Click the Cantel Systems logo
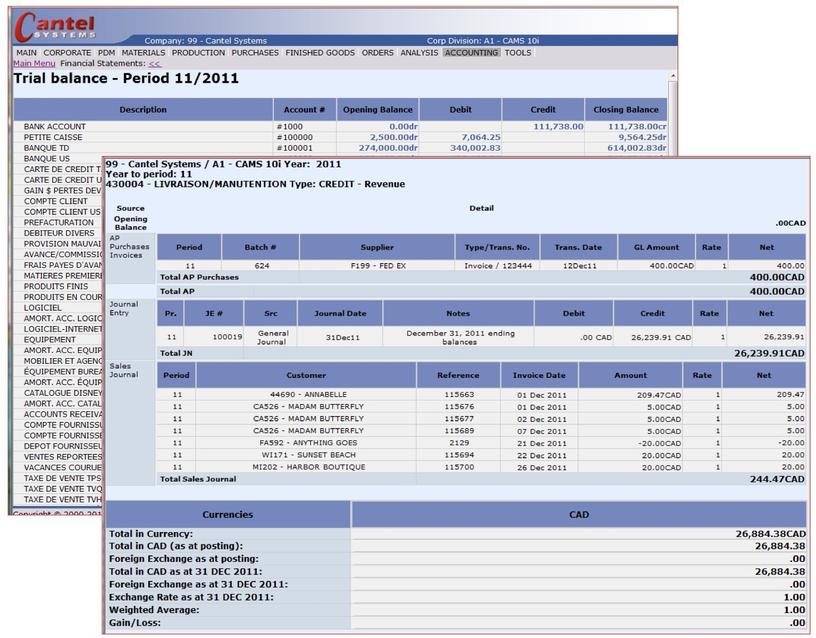This screenshot has height=638, width=816. [55, 27]
